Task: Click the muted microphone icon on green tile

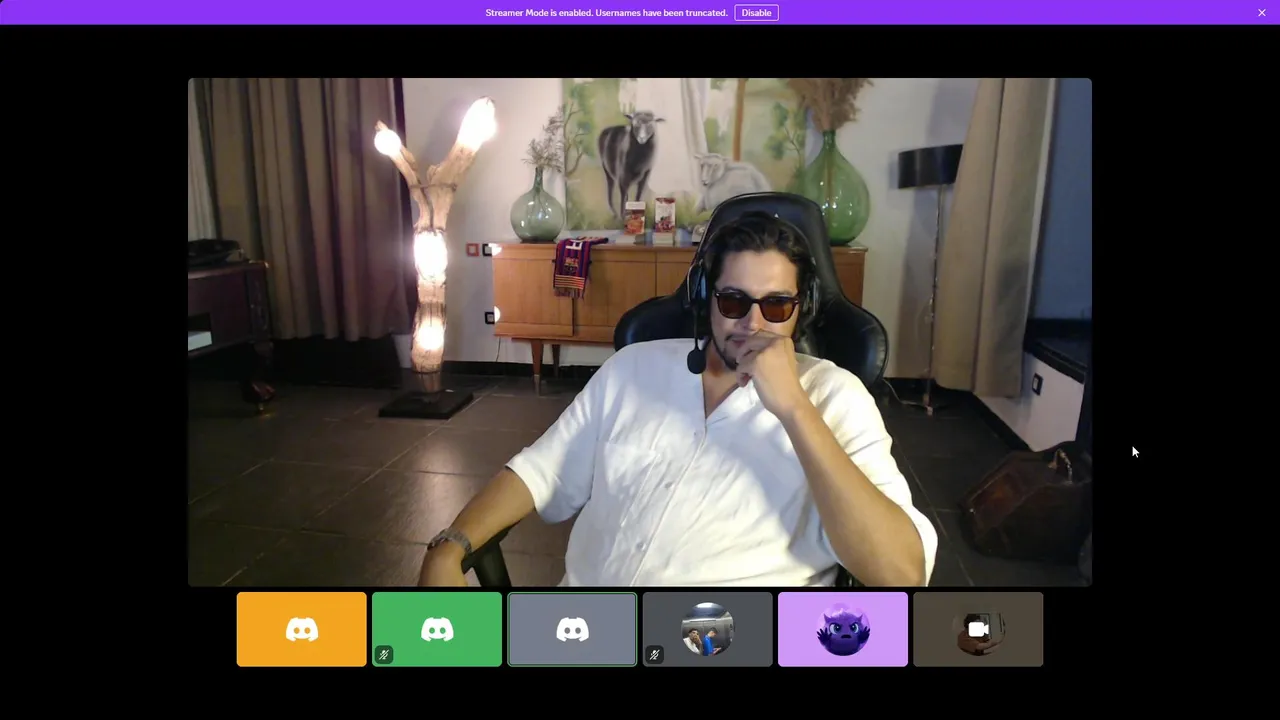Action: [x=384, y=655]
